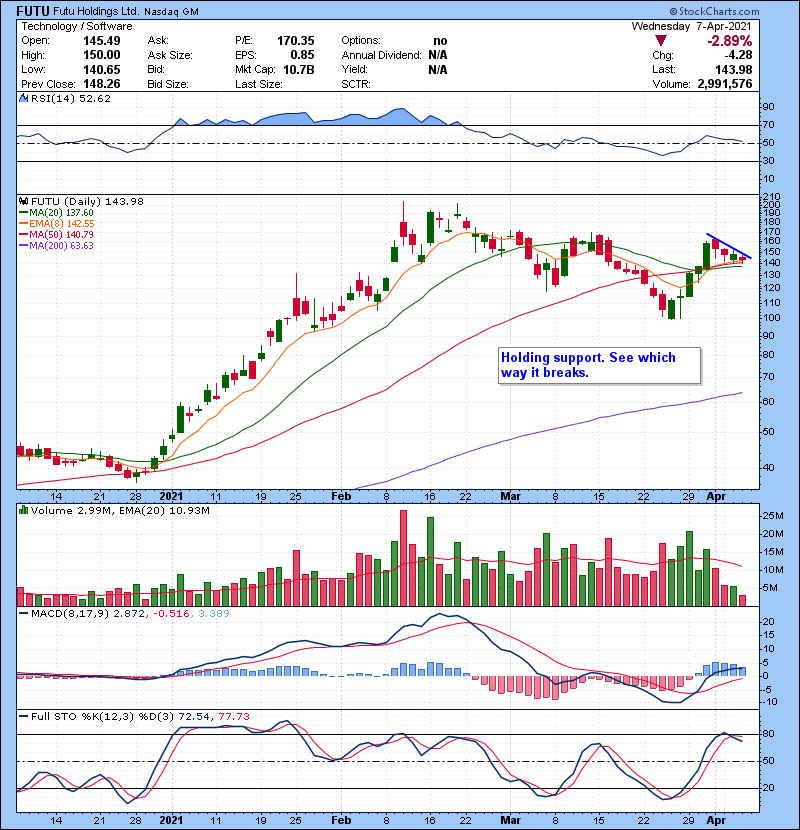This screenshot has width=800, height=830.
Task: Select the High value 150.00
Action: pyautogui.click(x=102, y=55)
